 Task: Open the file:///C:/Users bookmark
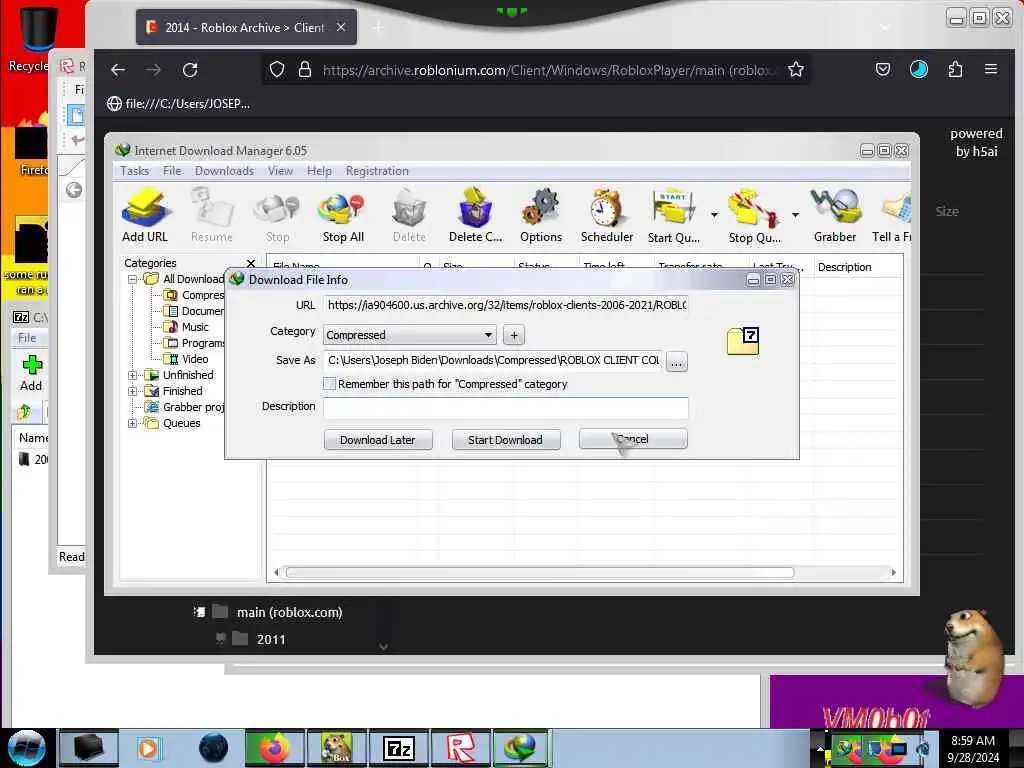coord(178,103)
